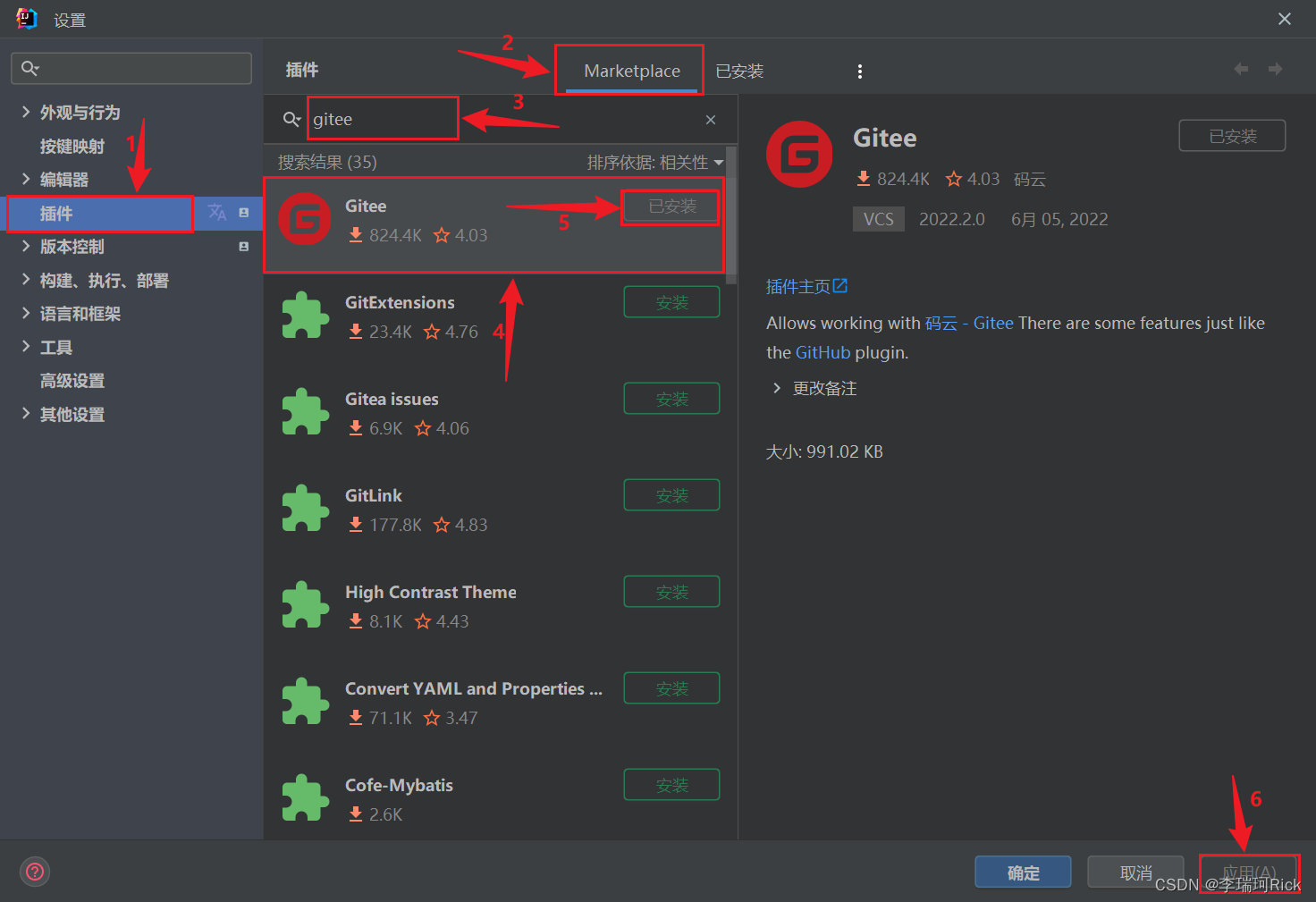1316x902 pixels.
Task: Select the GitLink plugin title in results
Action: (x=374, y=495)
